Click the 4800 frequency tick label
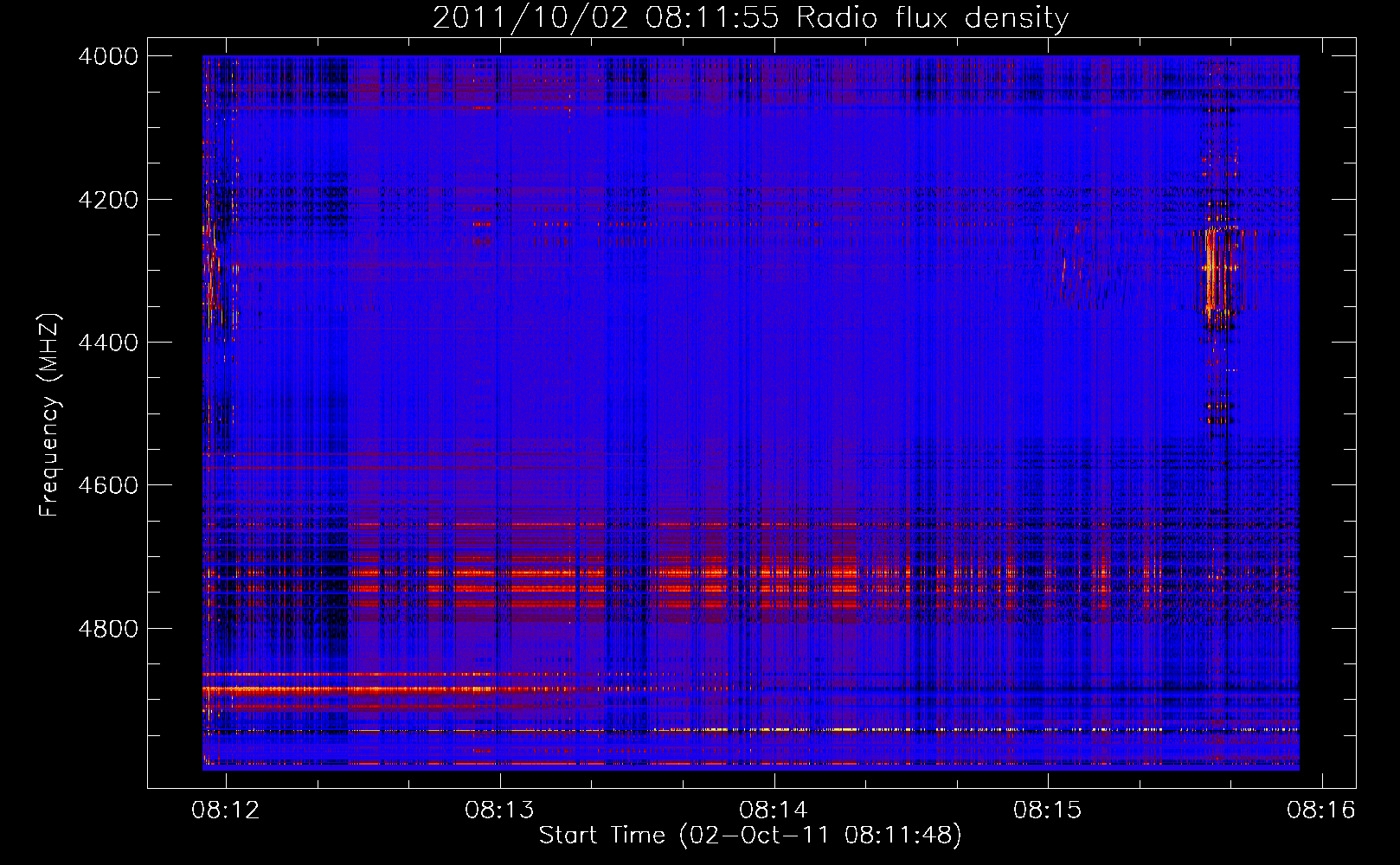The image size is (1400, 865). pos(108,629)
